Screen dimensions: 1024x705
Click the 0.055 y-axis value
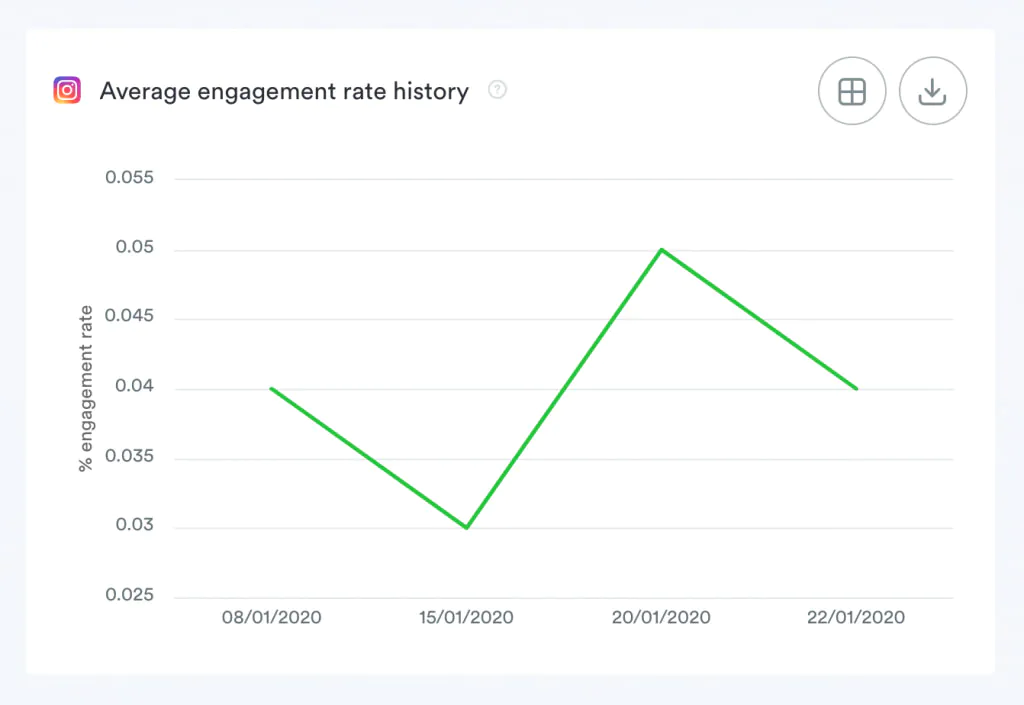click(129, 178)
